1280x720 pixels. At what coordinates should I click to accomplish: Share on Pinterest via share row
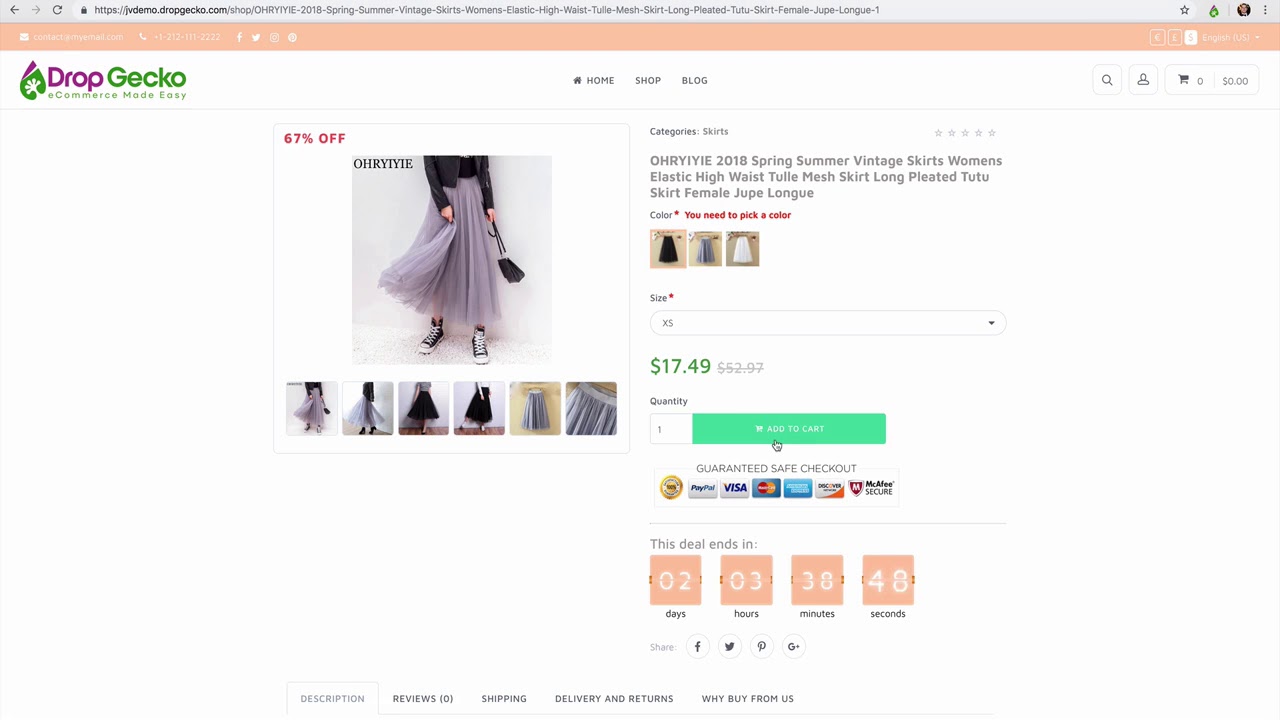(x=762, y=647)
